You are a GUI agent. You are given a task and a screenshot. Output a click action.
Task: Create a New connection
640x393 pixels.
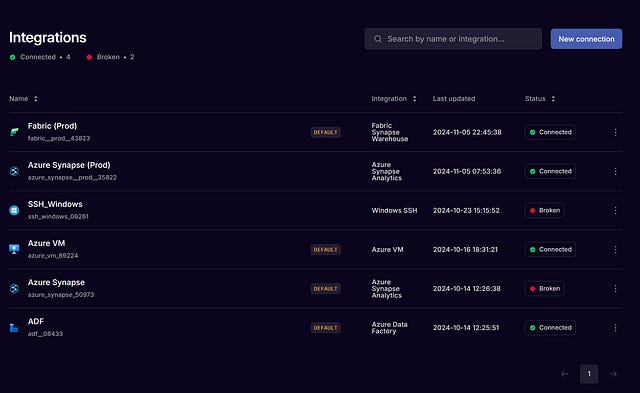586,39
